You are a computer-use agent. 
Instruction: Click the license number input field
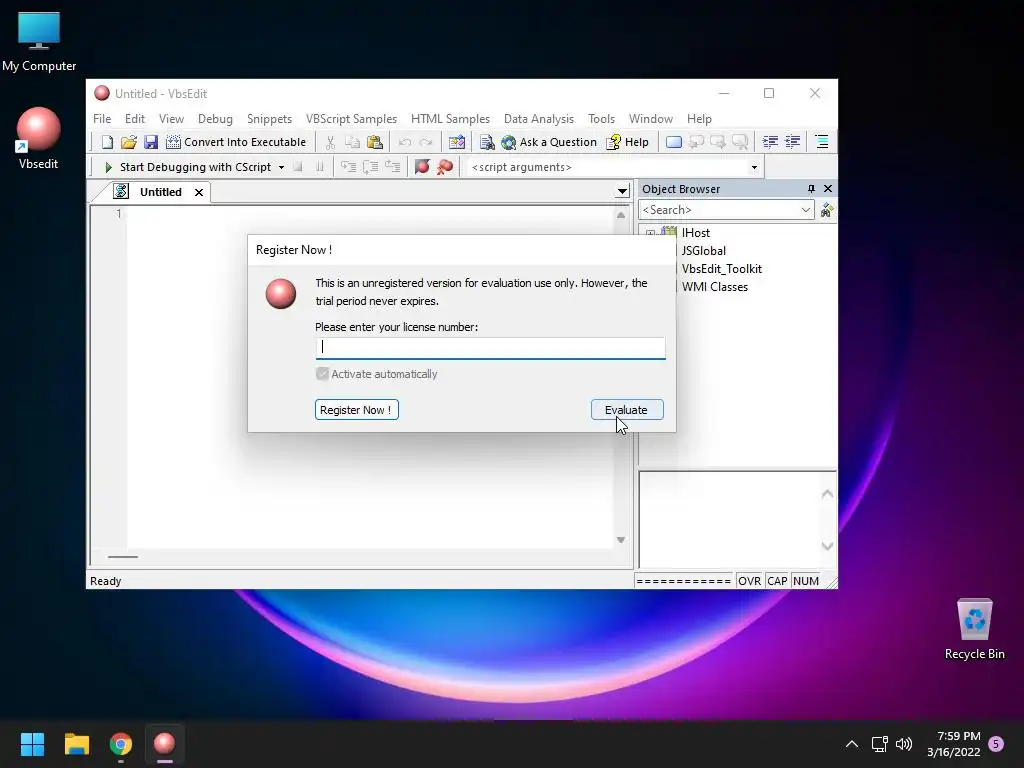[490, 347]
